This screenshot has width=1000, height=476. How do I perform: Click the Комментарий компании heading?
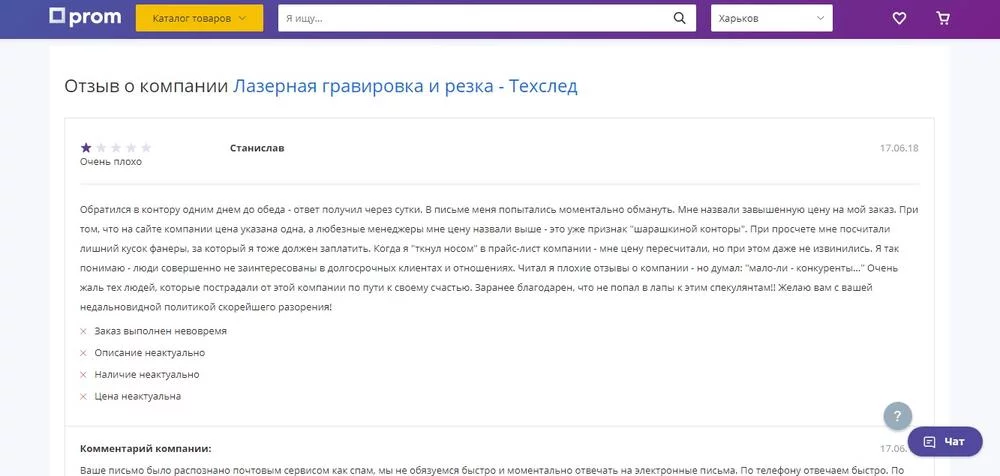tap(145, 449)
